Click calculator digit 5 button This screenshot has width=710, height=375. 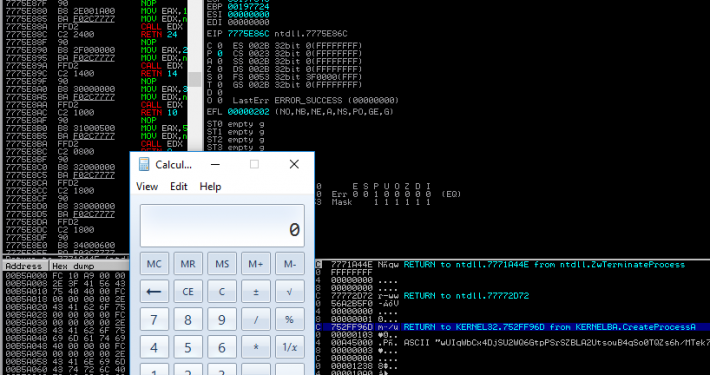point(188,347)
